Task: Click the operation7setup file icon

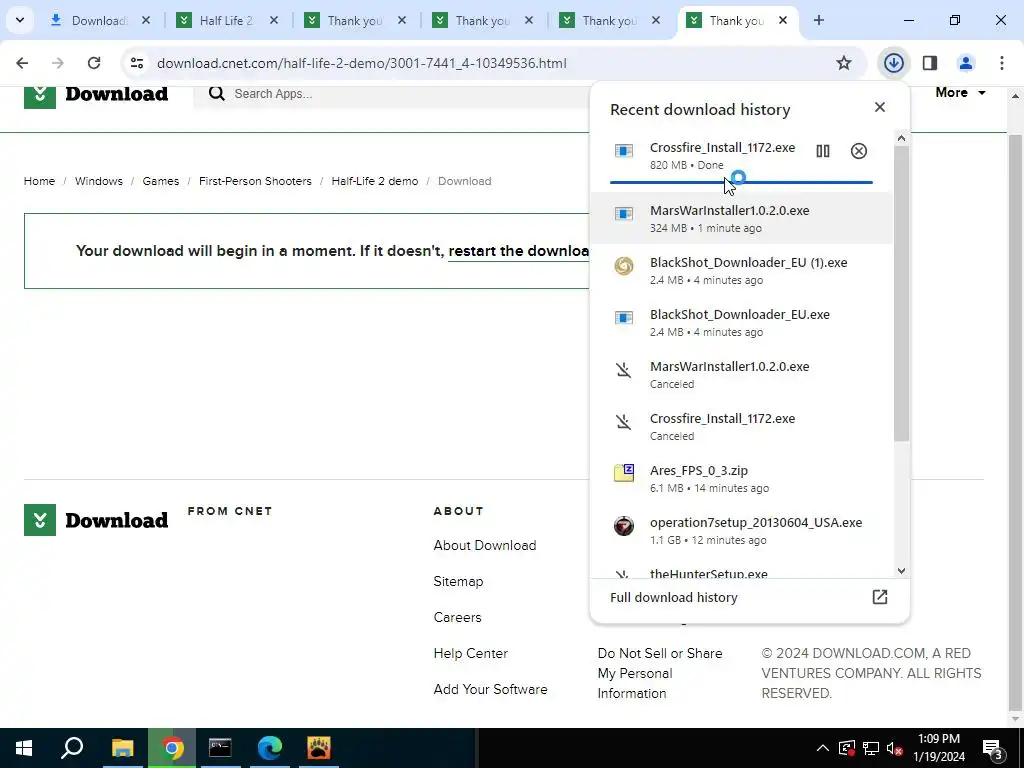Action: (624, 525)
